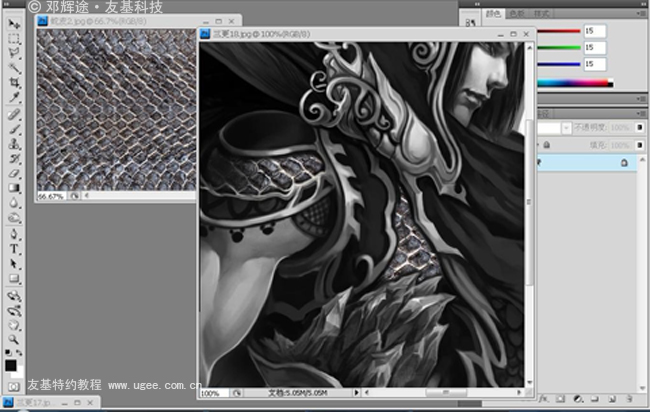
Task: Select the Pen tool
Action: (x=14, y=234)
